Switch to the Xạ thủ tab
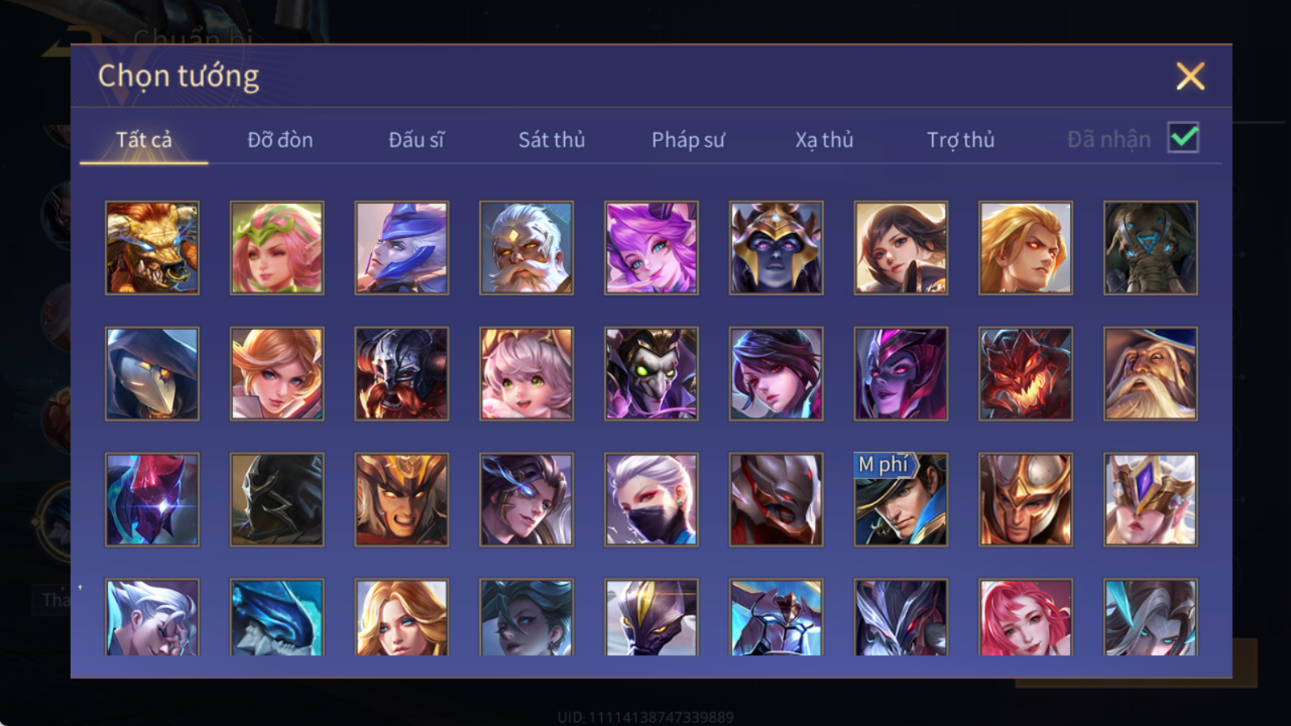Screen dimensions: 1291x726 tap(824, 140)
